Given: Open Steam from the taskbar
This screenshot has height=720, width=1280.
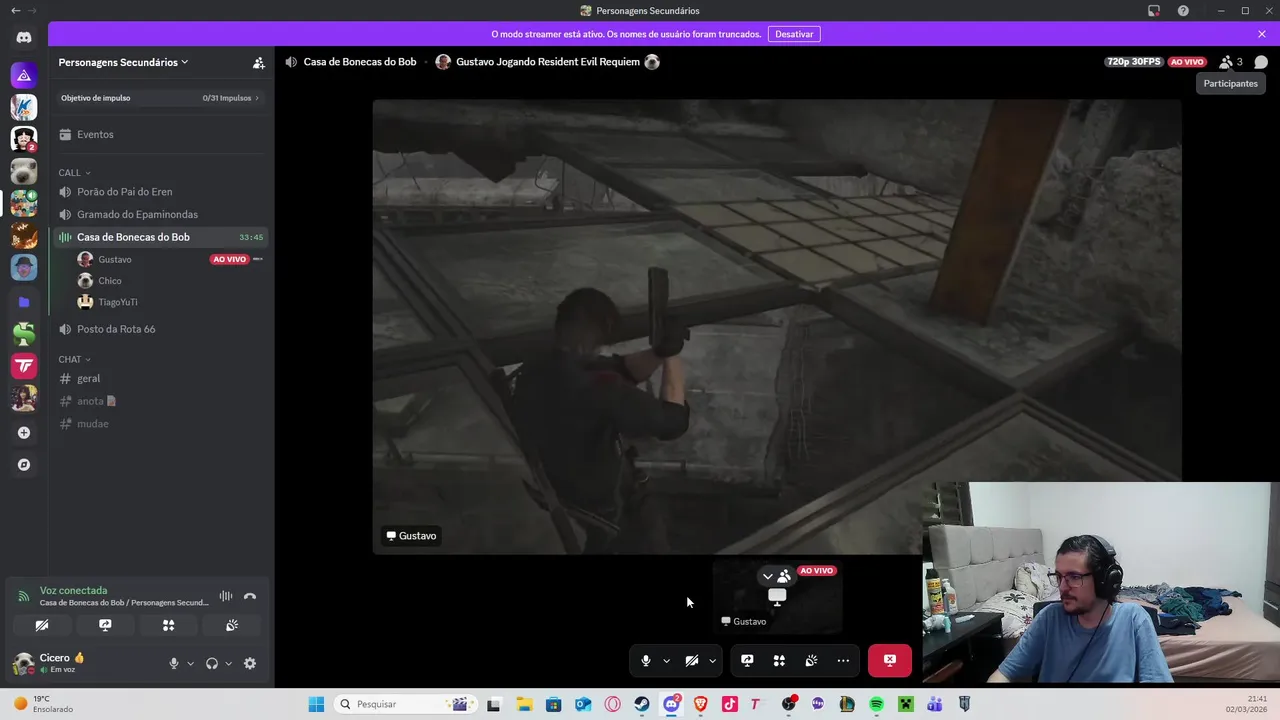Looking at the screenshot, I should (642, 704).
